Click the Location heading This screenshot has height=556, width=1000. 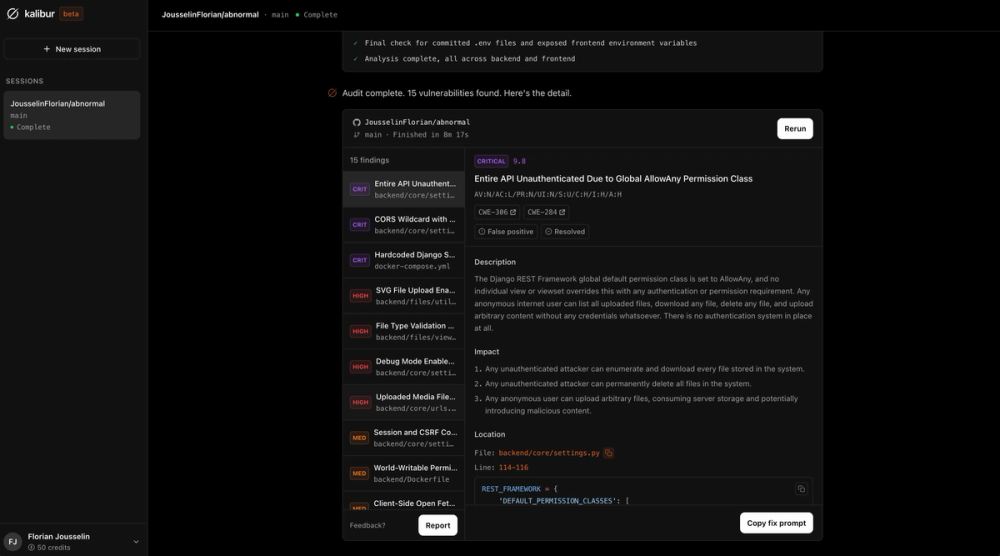point(489,434)
